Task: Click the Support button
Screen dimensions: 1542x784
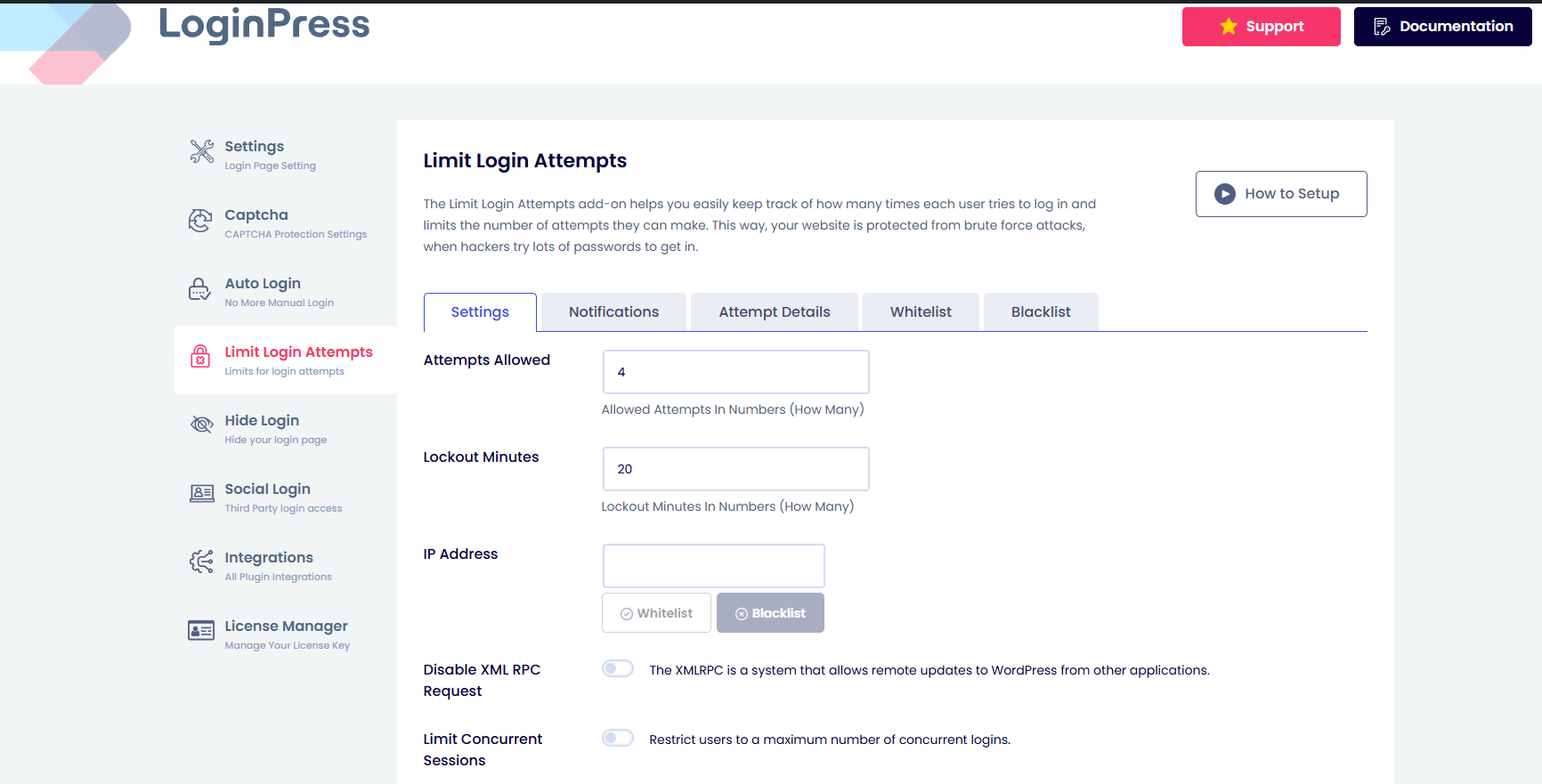Action: pyautogui.click(x=1261, y=27)
